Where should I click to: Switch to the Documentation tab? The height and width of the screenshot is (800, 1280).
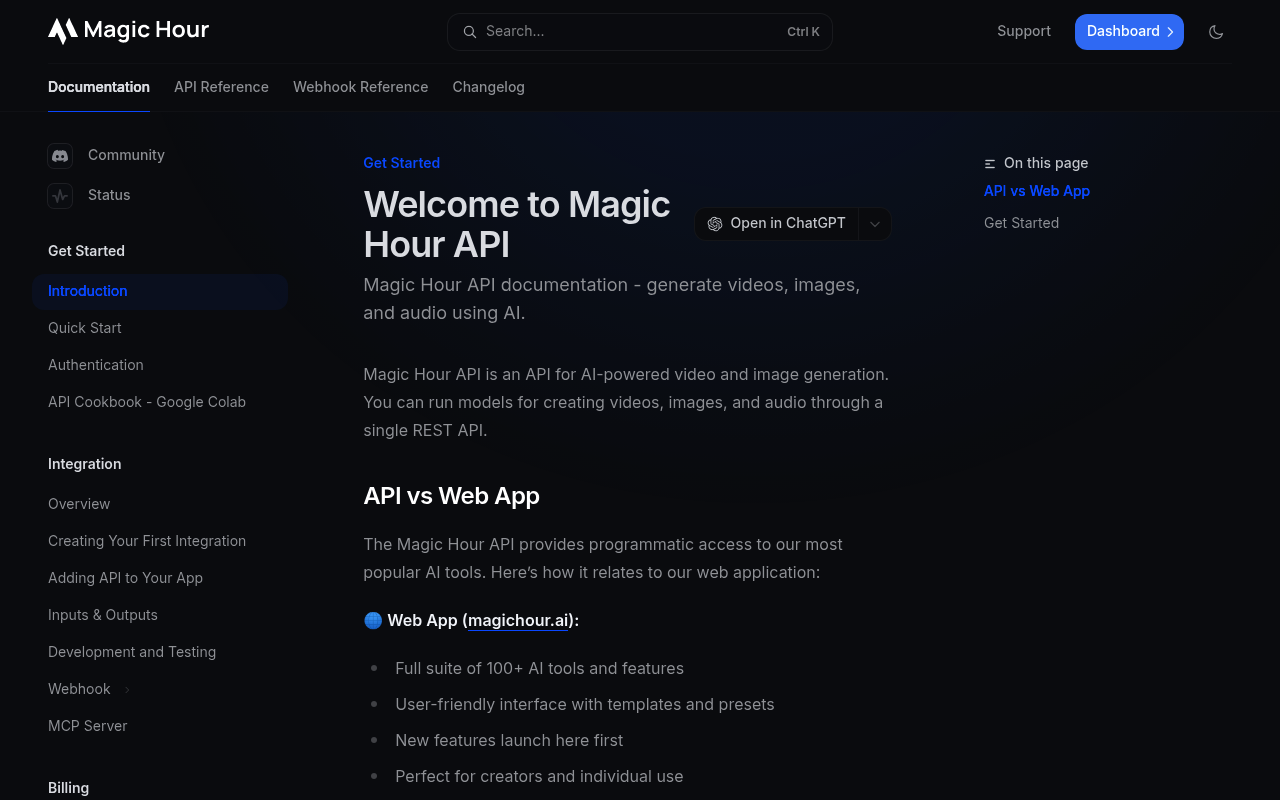pyautogui.click(x=99, y=87)
